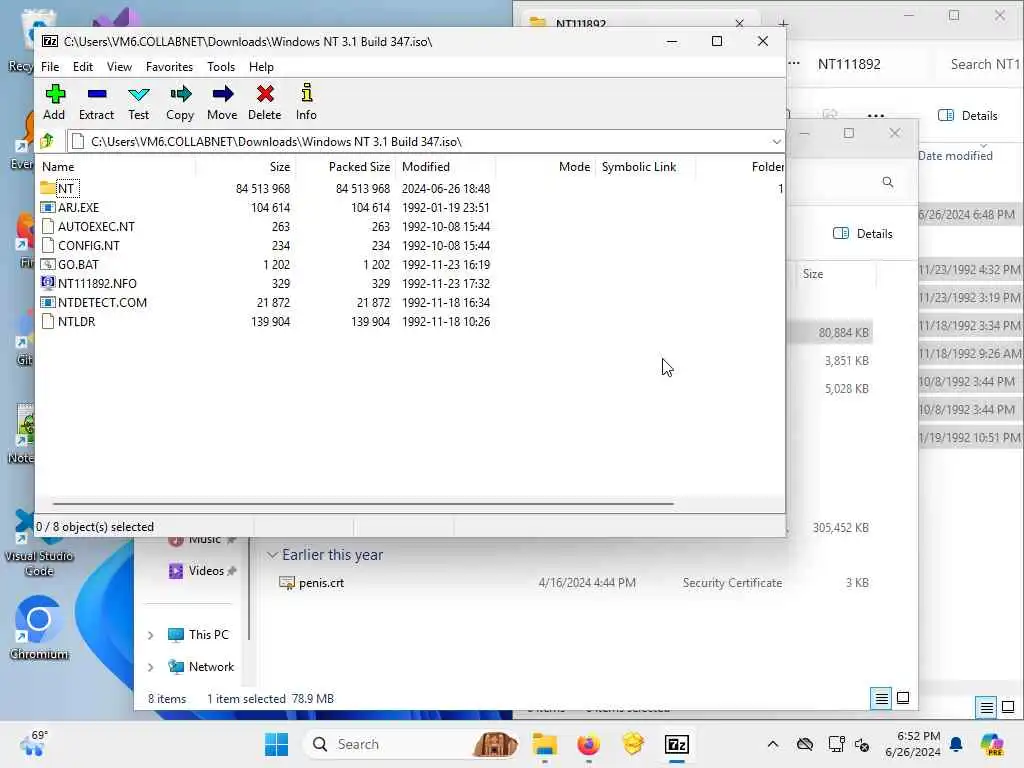Click the search icon in middle Explorer window
This screenshot has width=1024, height=768.
888,182
